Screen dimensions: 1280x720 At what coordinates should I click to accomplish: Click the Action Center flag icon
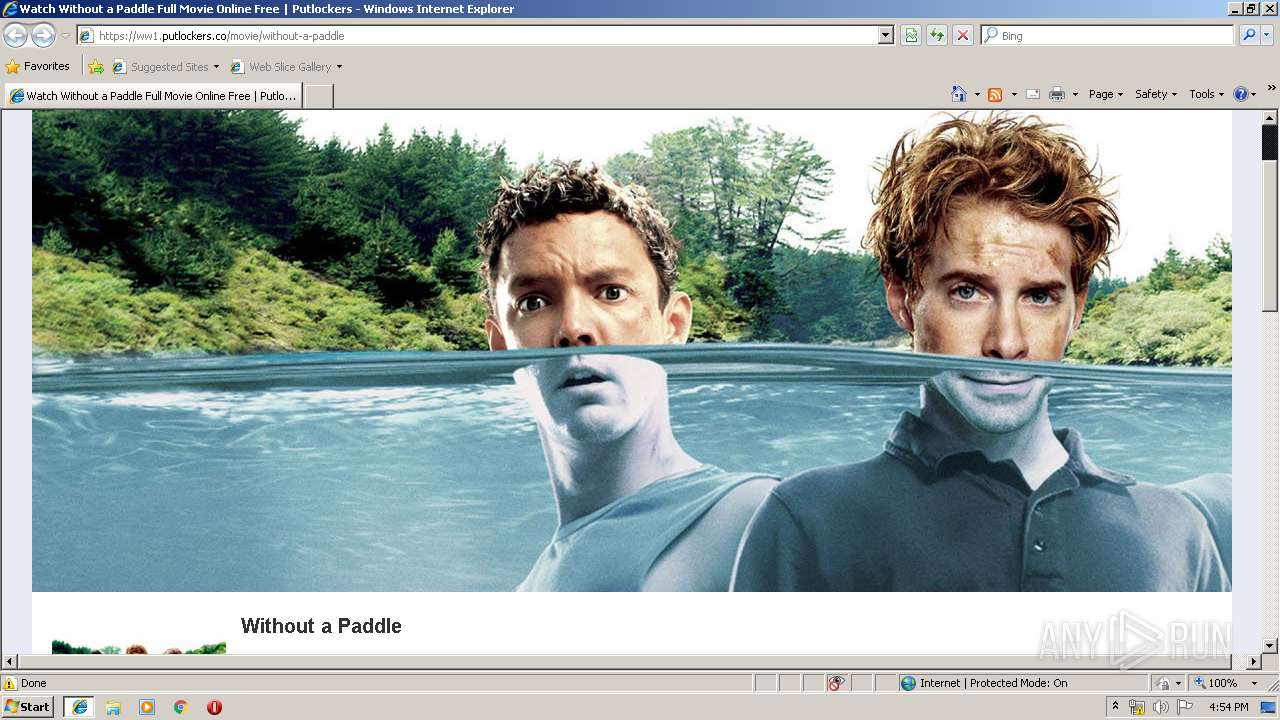pyautogui.click(x=1185, y=707)
